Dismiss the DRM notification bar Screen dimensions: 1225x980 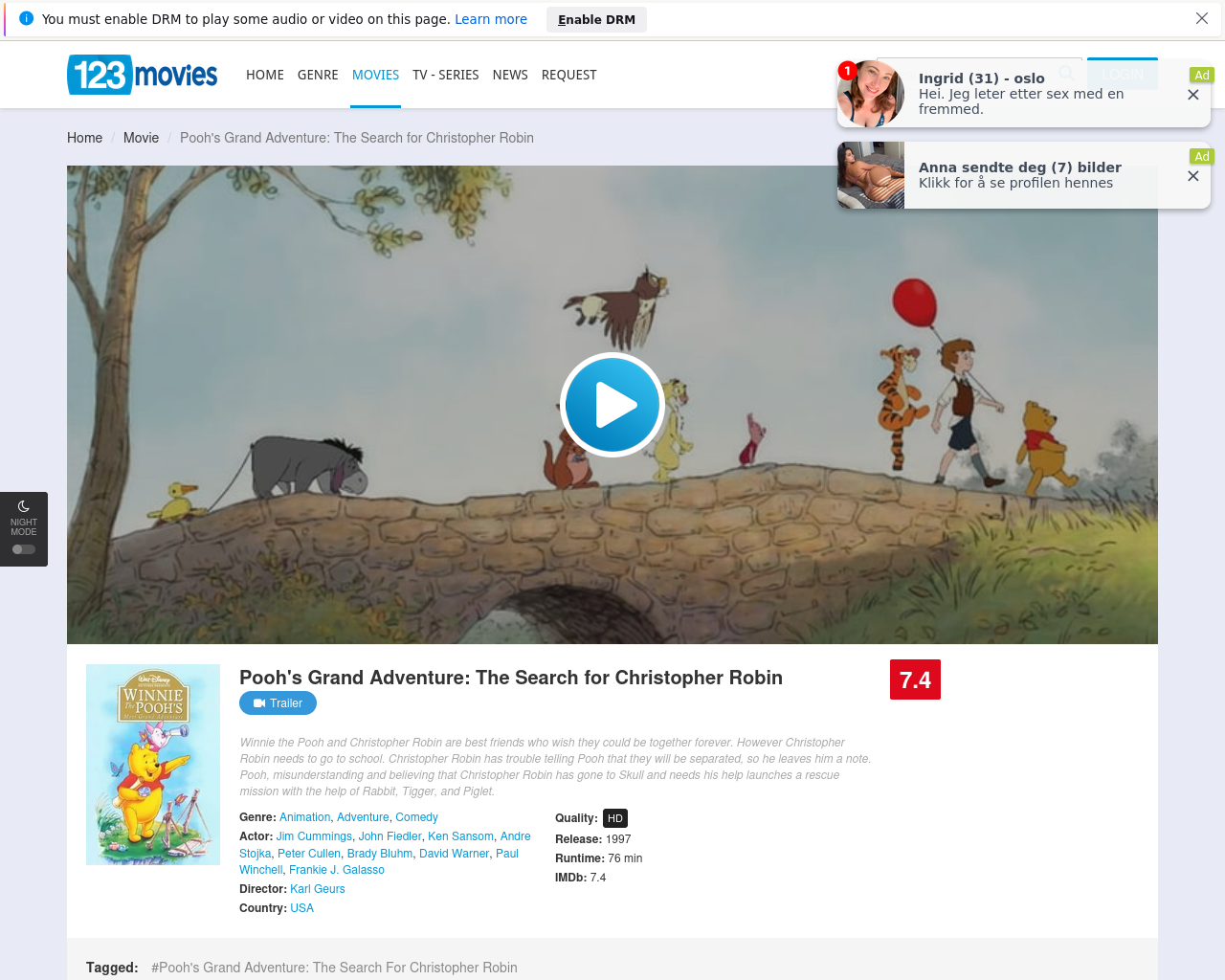1202,18
